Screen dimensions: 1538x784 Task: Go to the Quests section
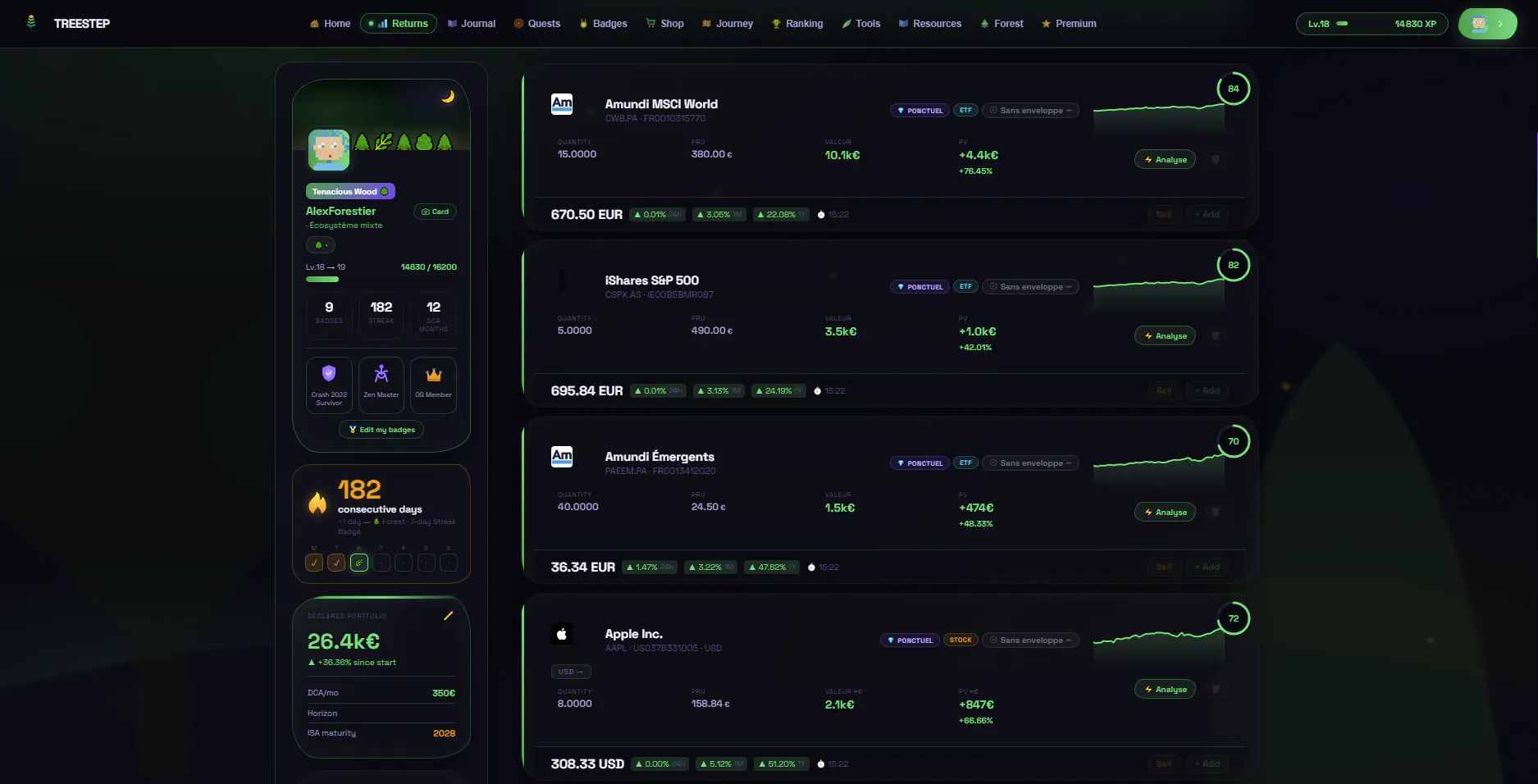coord(537,24)
